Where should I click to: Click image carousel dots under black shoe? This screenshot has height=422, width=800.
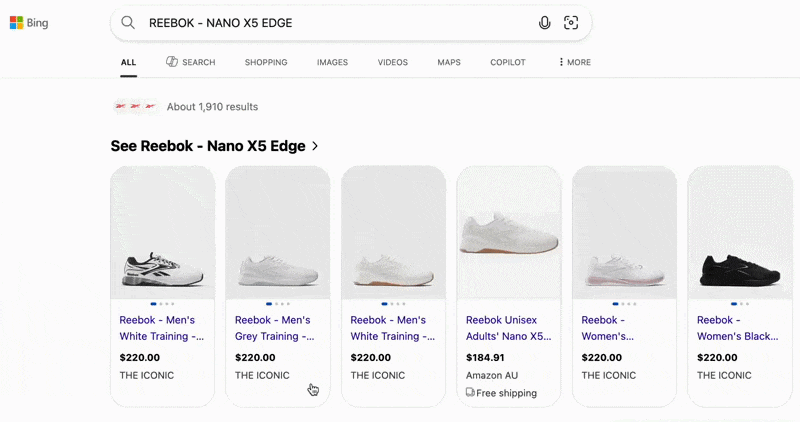pyautogui.click(x=740, y=304)
